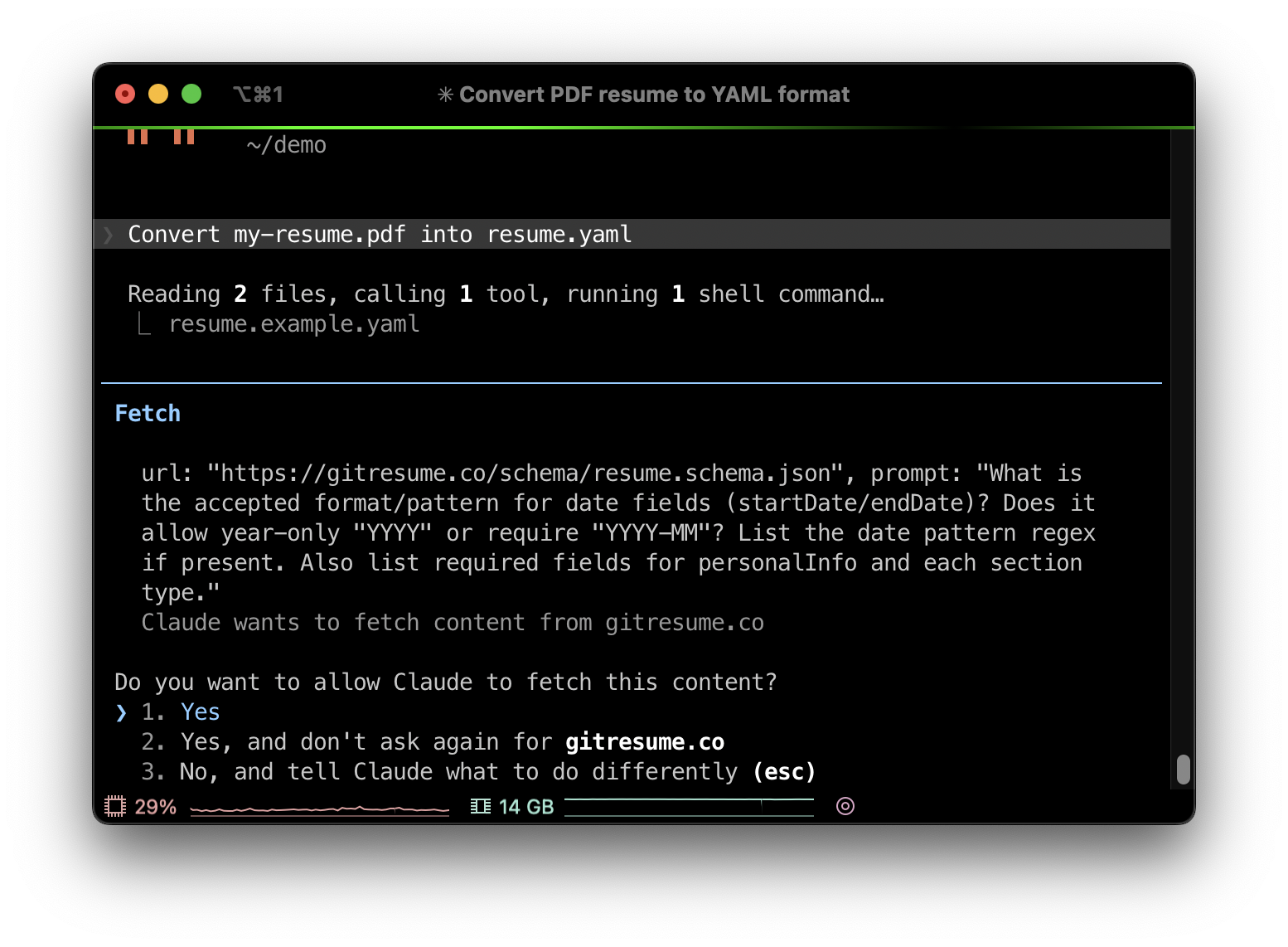1288x947 pixels.
Task: Click the CPU chip icon in status bar
Action: (x=115, y=806)
